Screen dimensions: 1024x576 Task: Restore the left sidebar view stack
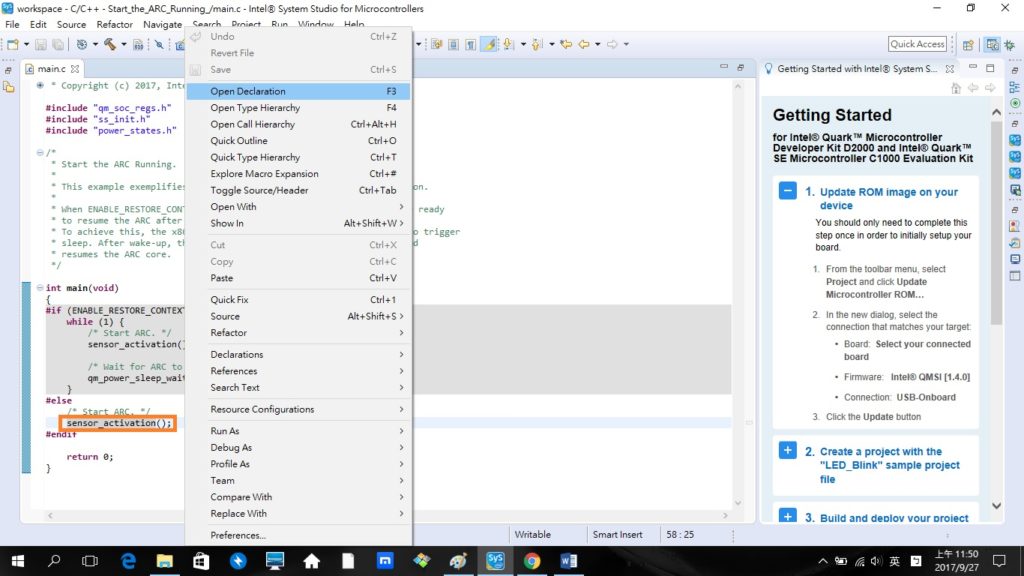pos(8,70)
